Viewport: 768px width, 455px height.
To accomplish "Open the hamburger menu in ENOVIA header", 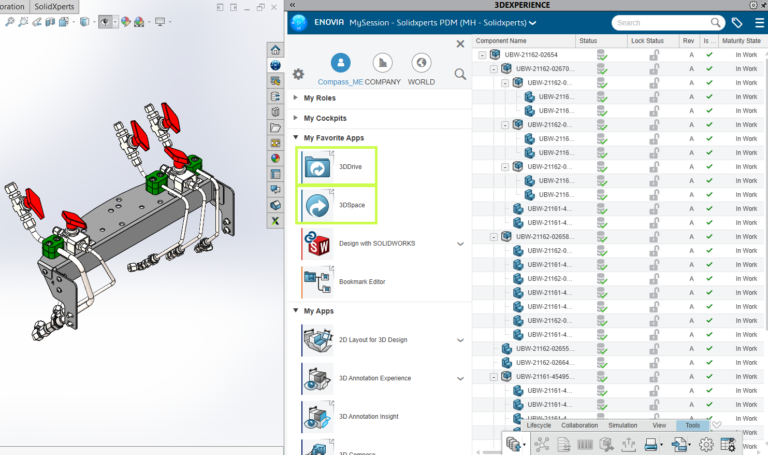I will pyautogui.click(x=759, y=23).
